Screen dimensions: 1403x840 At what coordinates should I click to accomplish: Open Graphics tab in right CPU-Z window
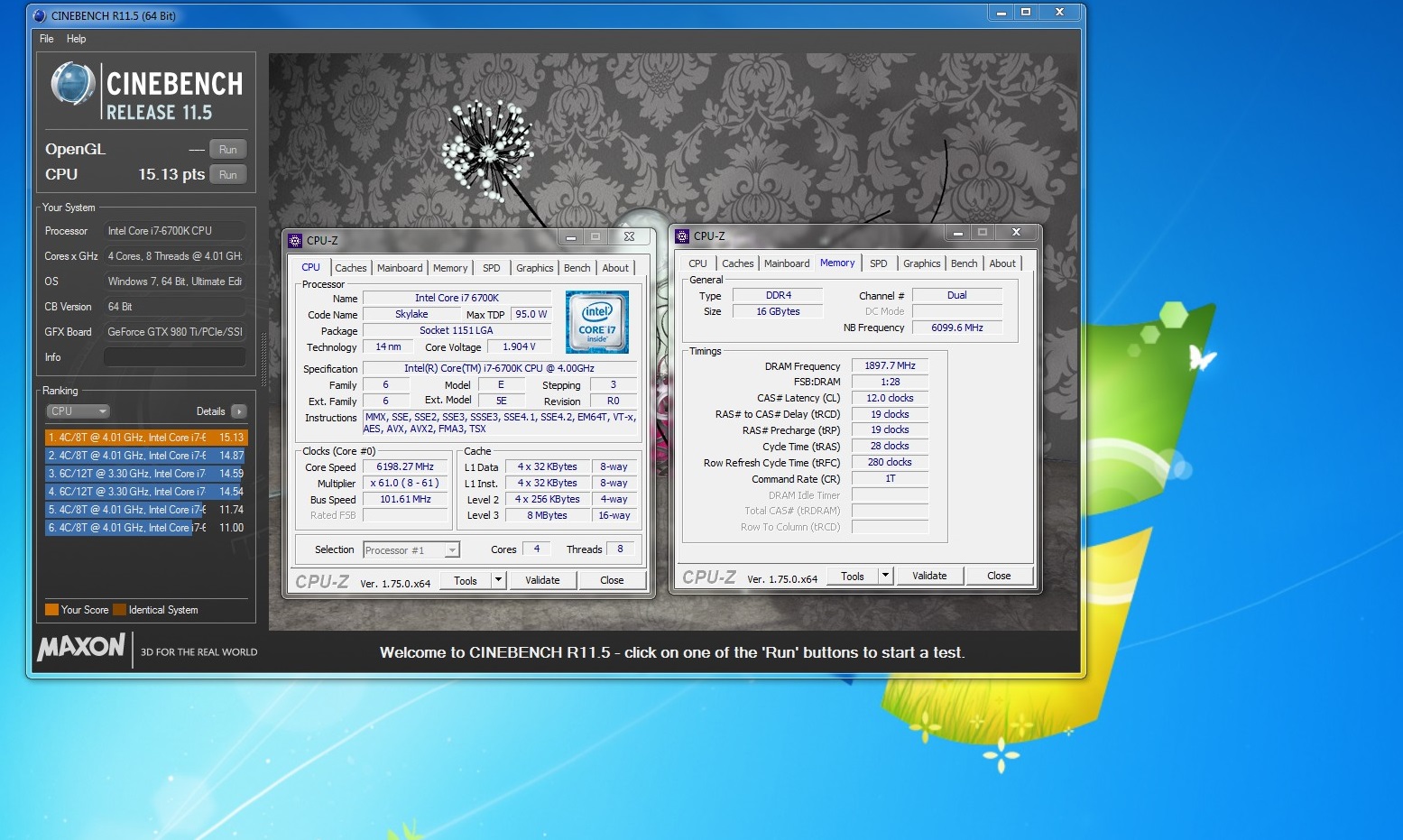[x=922, y=263]
